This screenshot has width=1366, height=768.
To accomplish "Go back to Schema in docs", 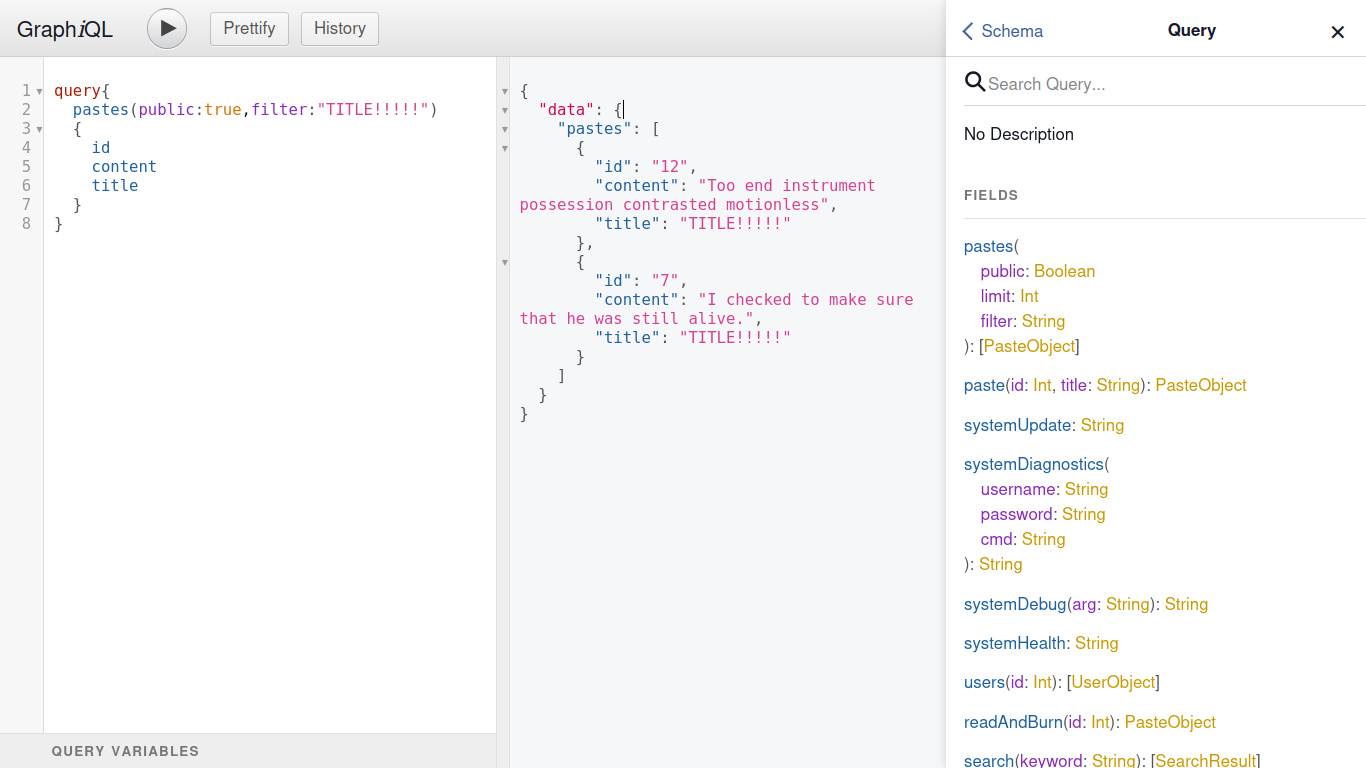I will 1002,31.
